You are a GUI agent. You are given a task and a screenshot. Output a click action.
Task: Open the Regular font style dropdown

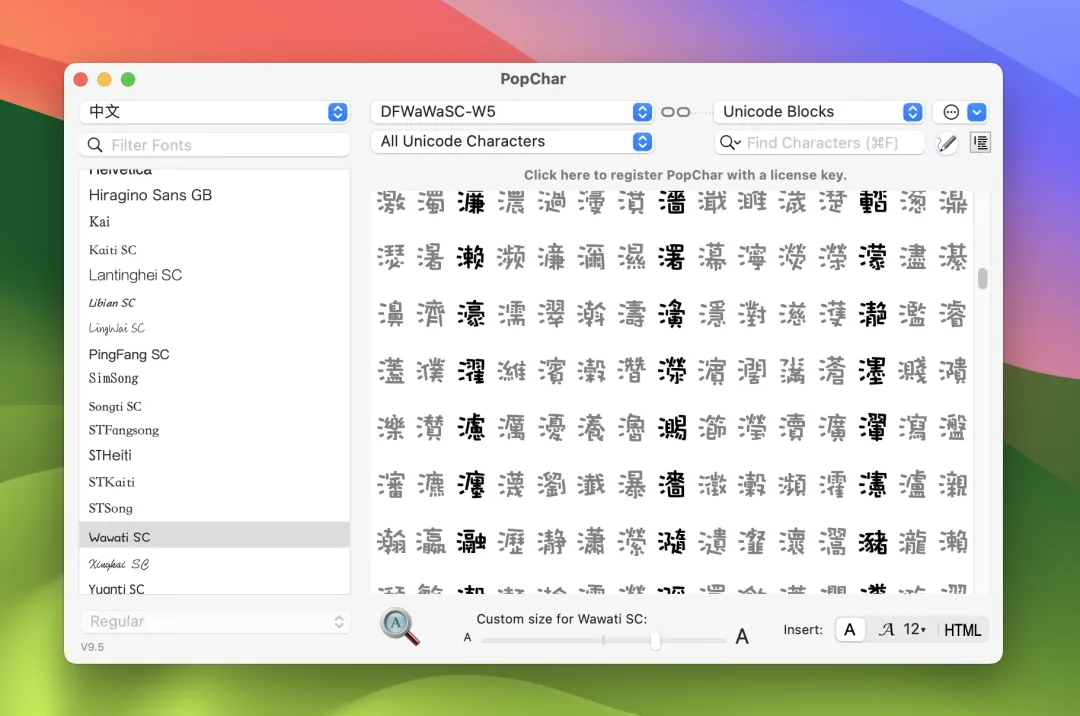tap(215, 622)
